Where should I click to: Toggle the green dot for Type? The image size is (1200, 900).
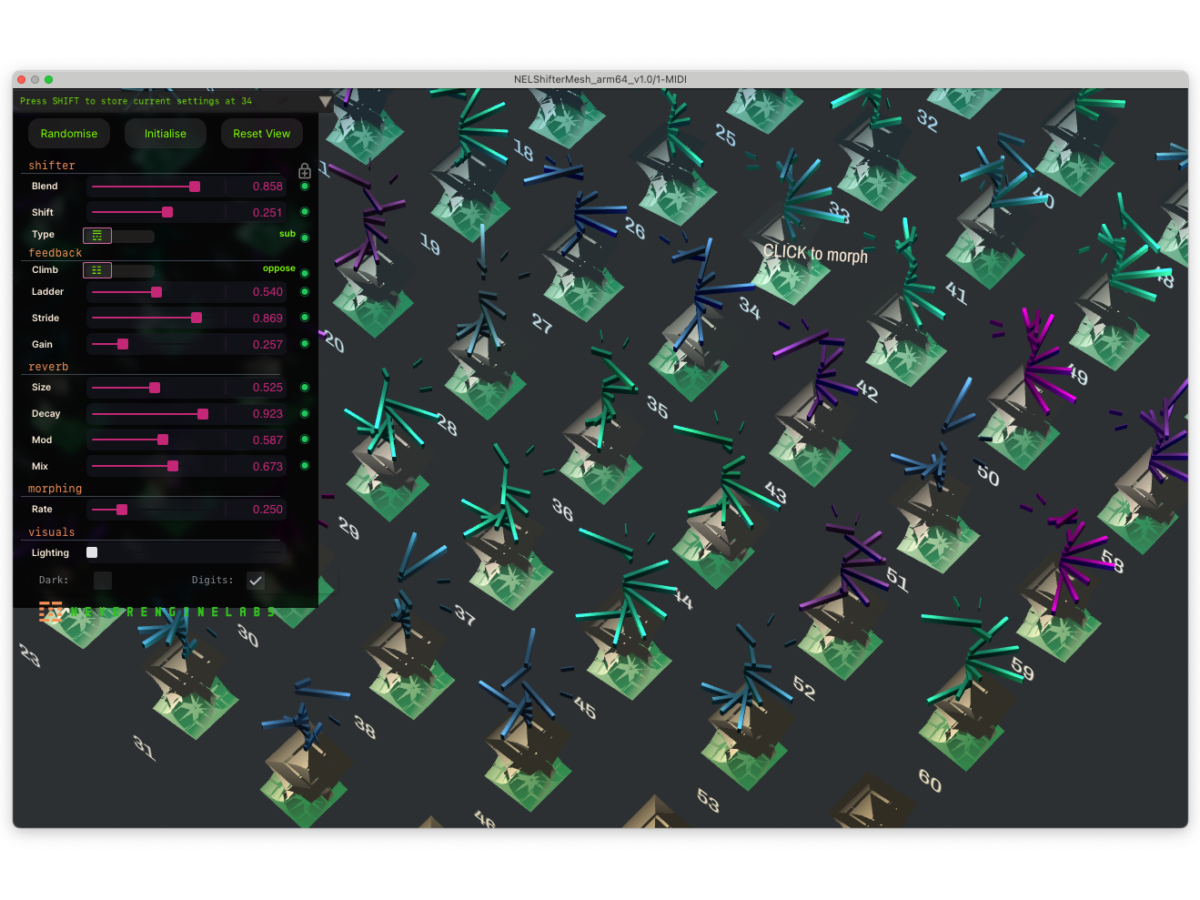(305, 238)
